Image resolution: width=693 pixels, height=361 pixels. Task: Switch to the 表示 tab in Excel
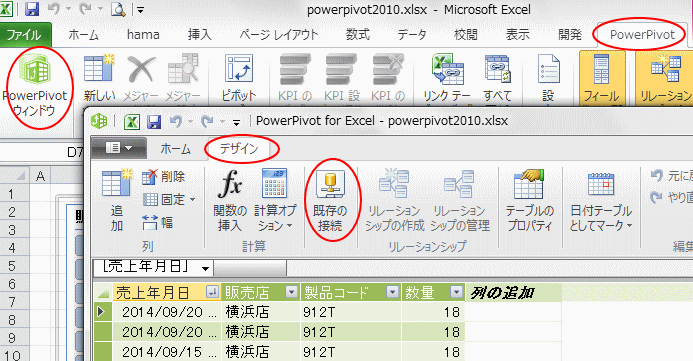coord(518,35)
